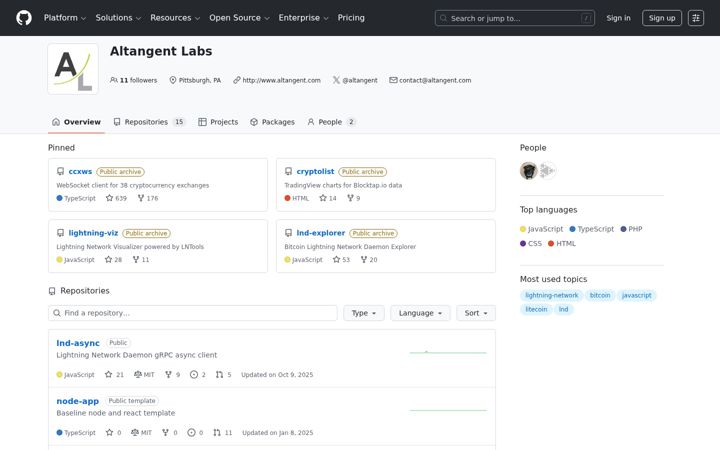Click the stargazers icon for lnd-async

108,375
